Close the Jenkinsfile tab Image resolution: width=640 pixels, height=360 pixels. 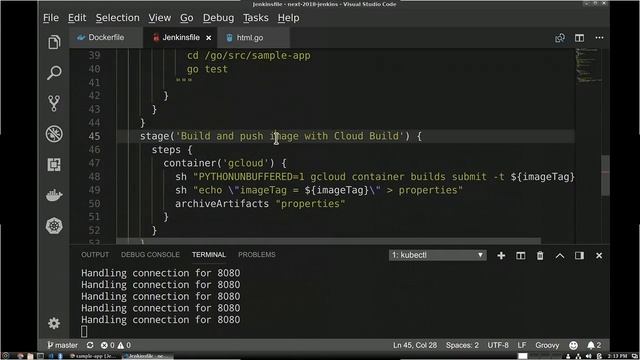209,38
